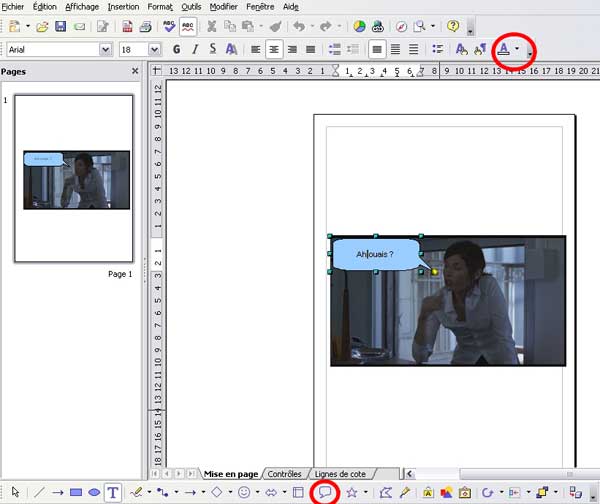Click the New document icon
The width and height of the screenshot is (600, 504).
pos(15,26)
